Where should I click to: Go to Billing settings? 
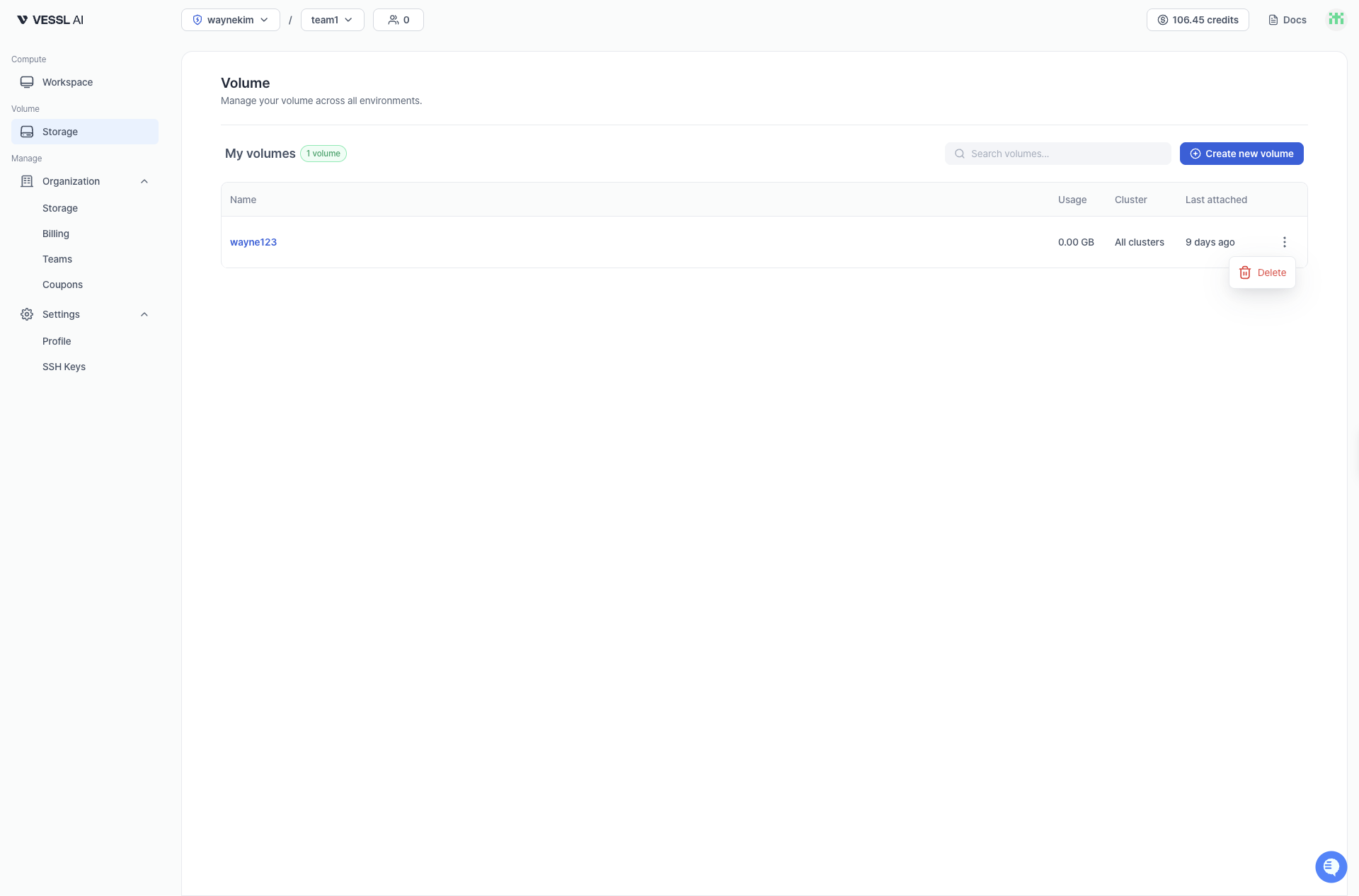(55, 234)
